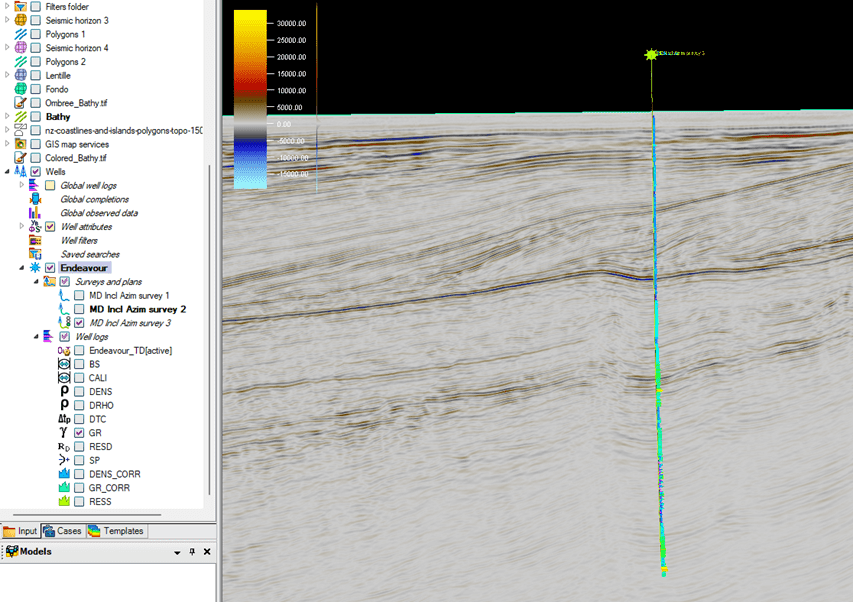Click the Seismic horizon 3 icon
853x602 pixels.
(20, 20)
